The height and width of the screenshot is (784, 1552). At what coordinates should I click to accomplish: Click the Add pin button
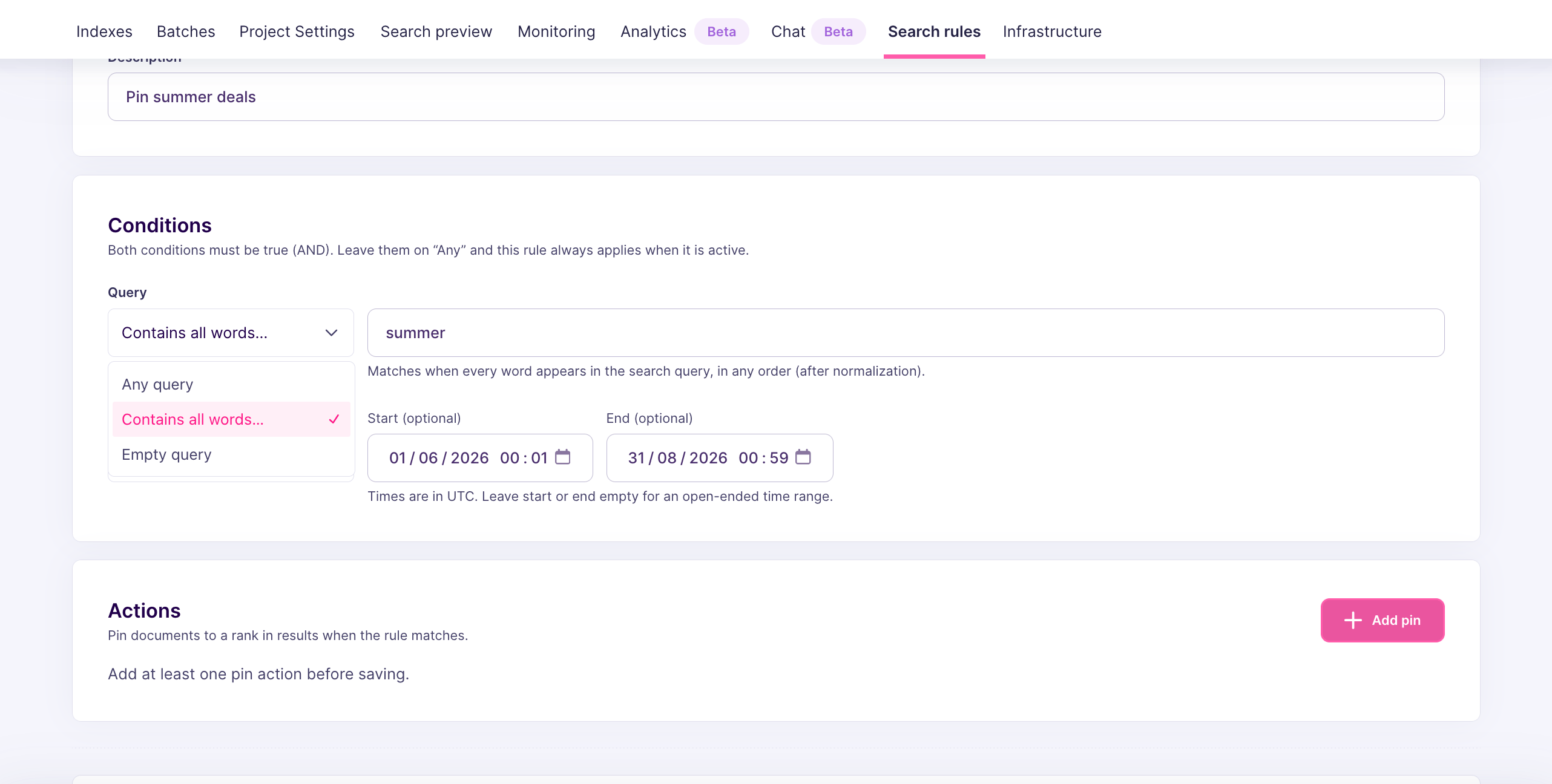tap(1383, 620)
